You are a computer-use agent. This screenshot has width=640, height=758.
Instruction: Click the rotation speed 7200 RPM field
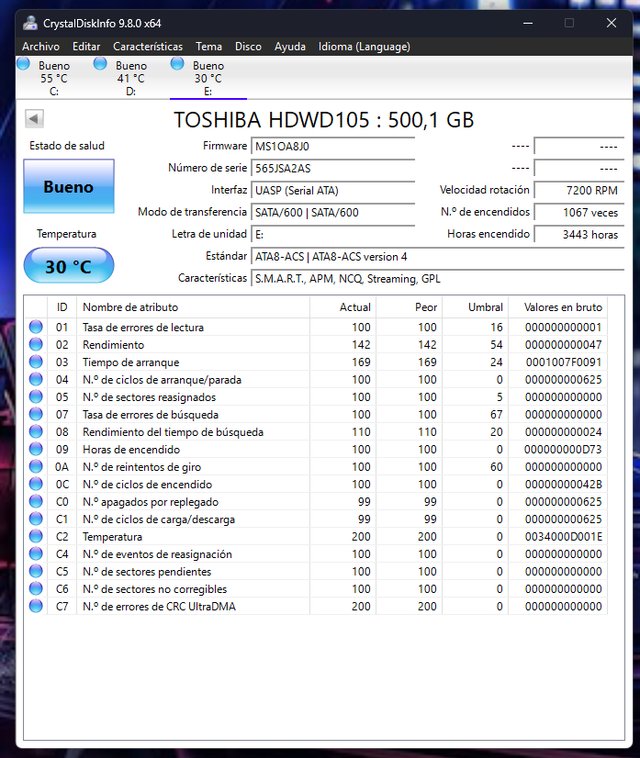click(579, 190)
